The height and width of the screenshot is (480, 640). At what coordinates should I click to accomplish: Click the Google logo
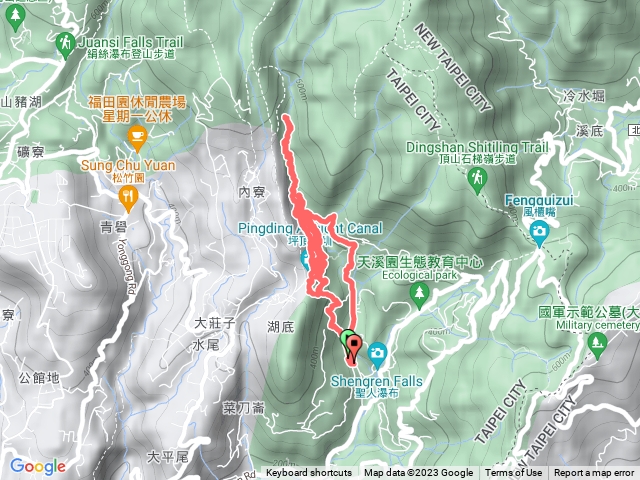(x=38, y=466)
